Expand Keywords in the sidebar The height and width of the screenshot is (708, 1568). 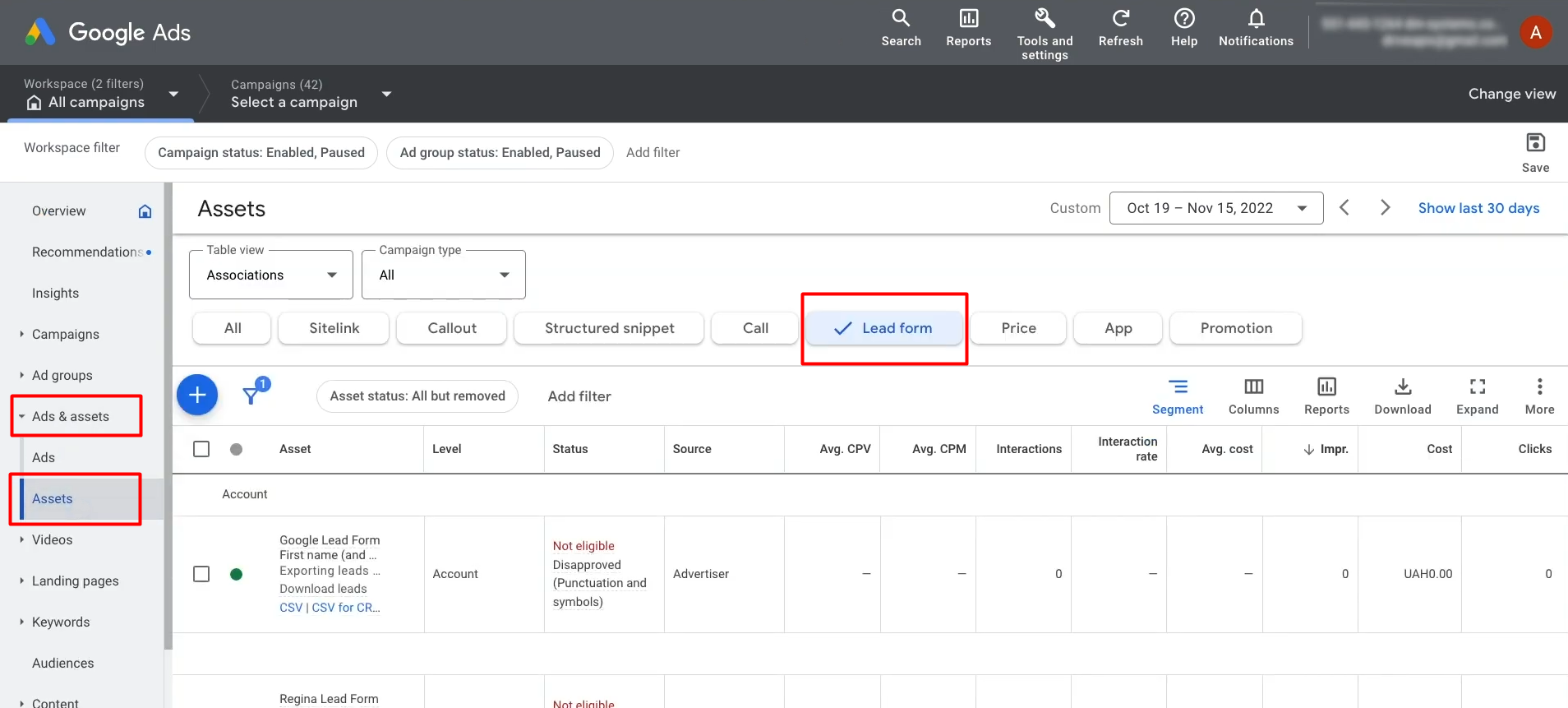pyautogui.click(x=21, y=622)
